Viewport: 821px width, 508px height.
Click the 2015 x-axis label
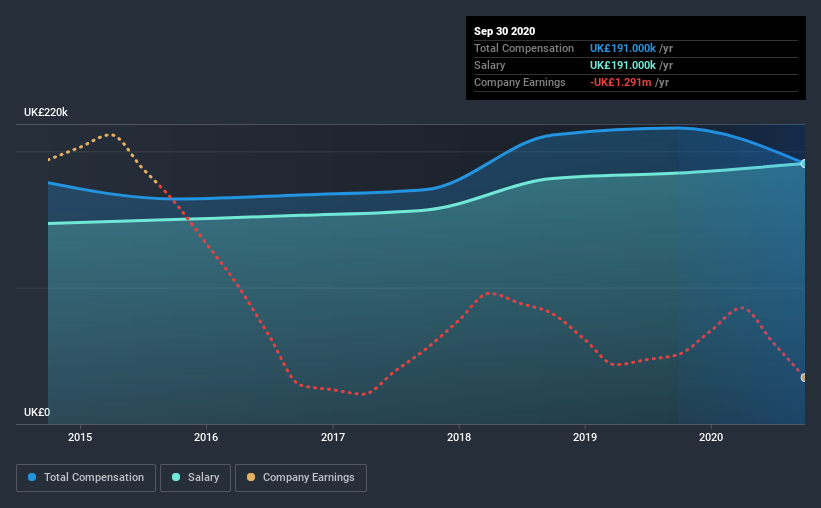(x=80, y=437)
